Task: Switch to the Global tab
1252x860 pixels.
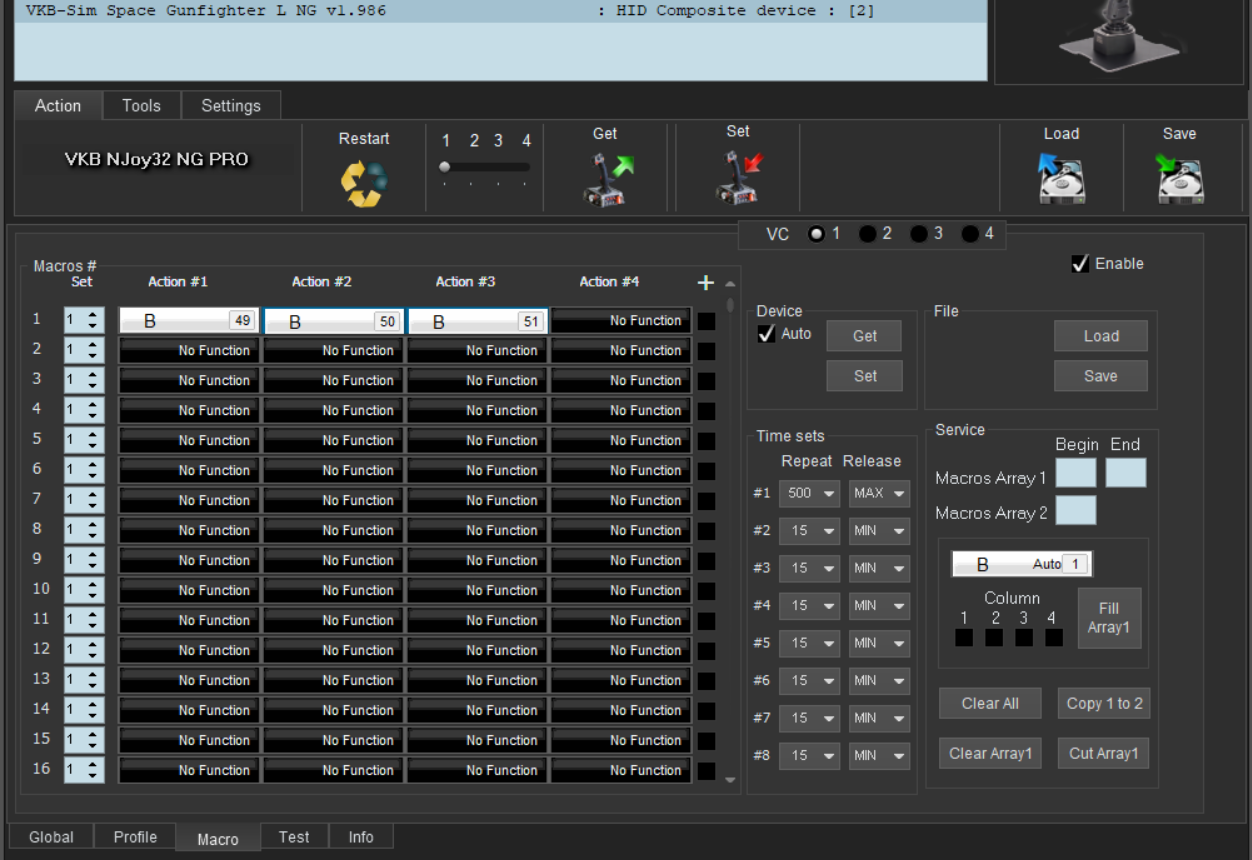Action: 51,837
